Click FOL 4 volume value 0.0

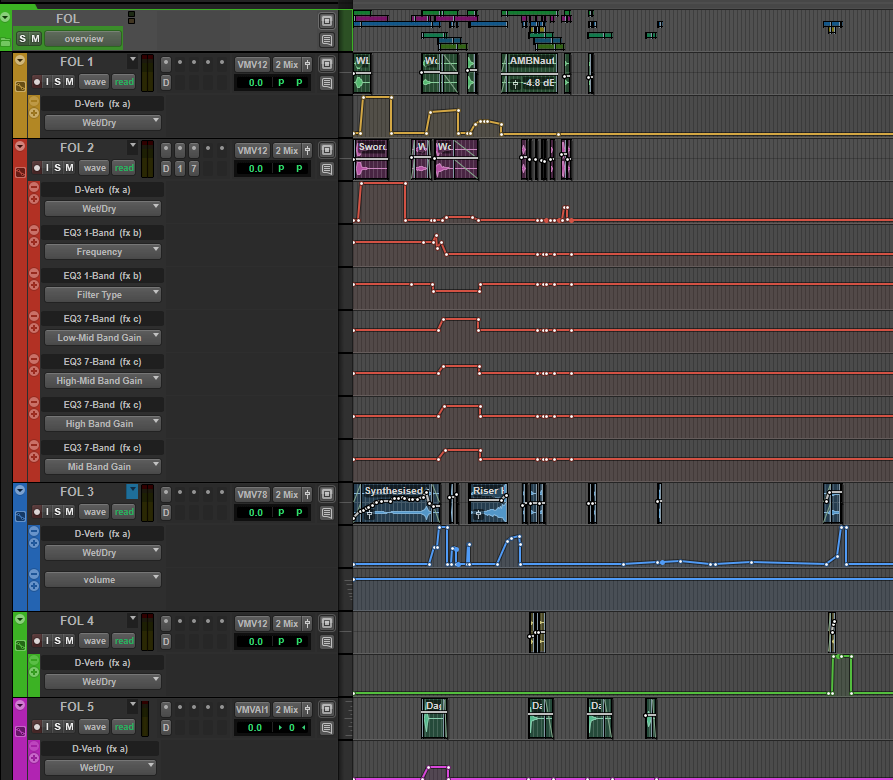(256, 642)
